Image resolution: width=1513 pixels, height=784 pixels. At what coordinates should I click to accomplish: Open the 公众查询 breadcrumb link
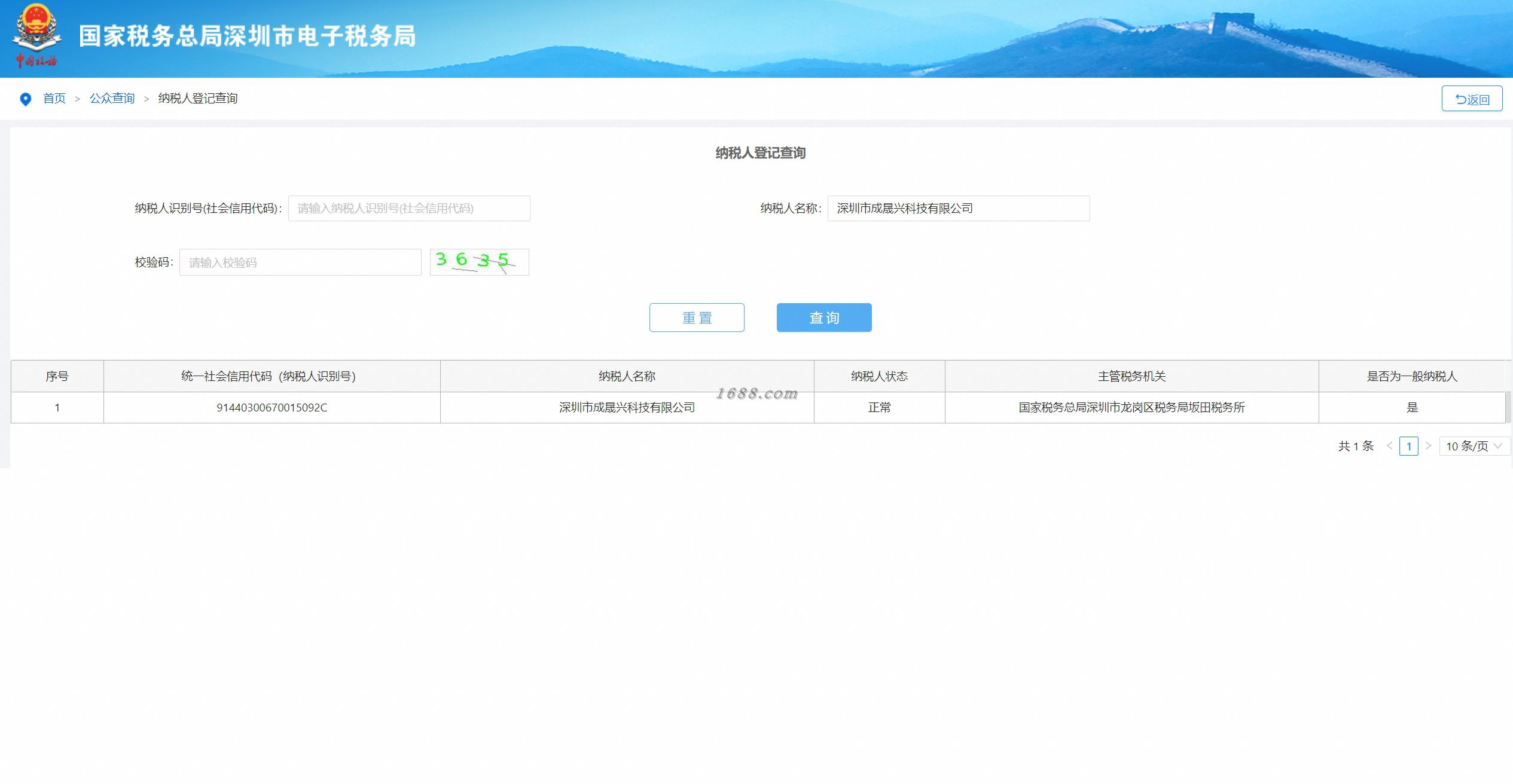pyautogui.click(x=112, y=99)
